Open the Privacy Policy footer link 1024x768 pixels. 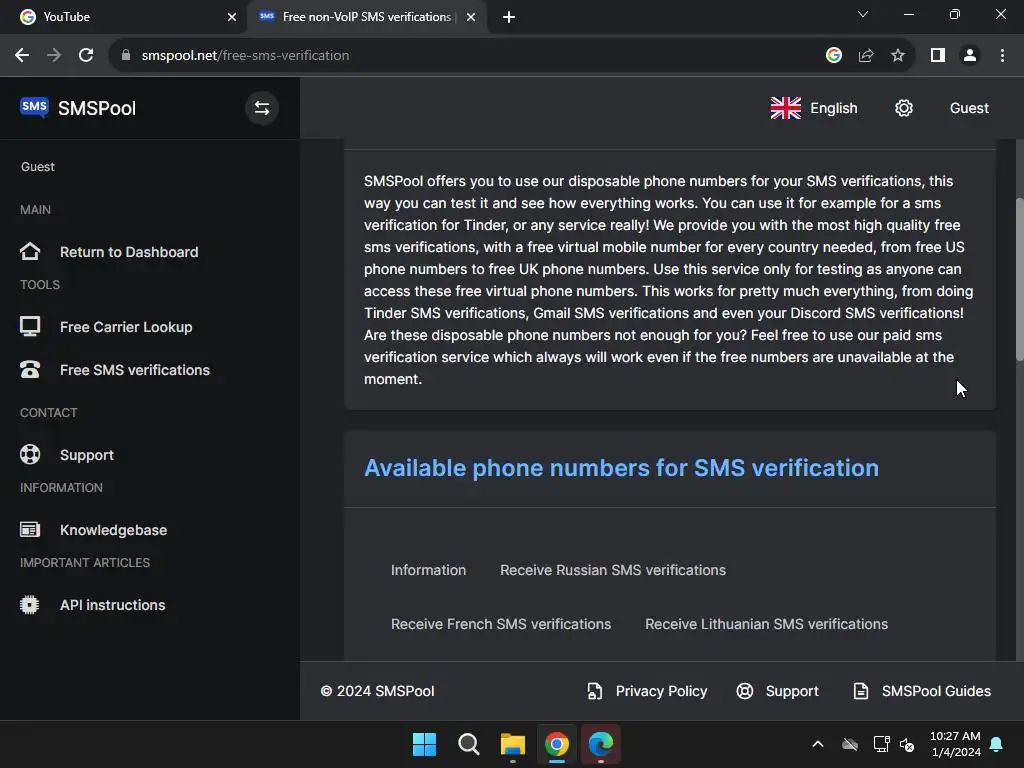(661, 691)
